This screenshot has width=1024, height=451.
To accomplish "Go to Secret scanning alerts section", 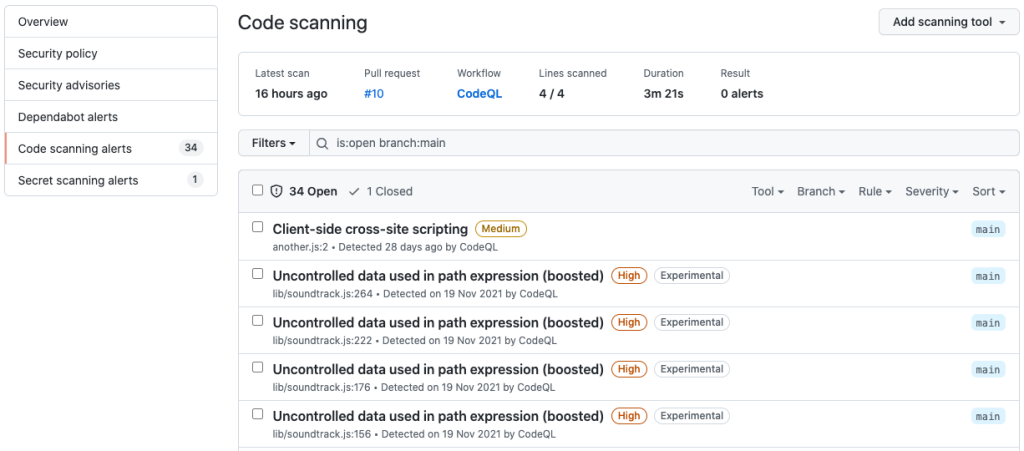I will 78,180.
